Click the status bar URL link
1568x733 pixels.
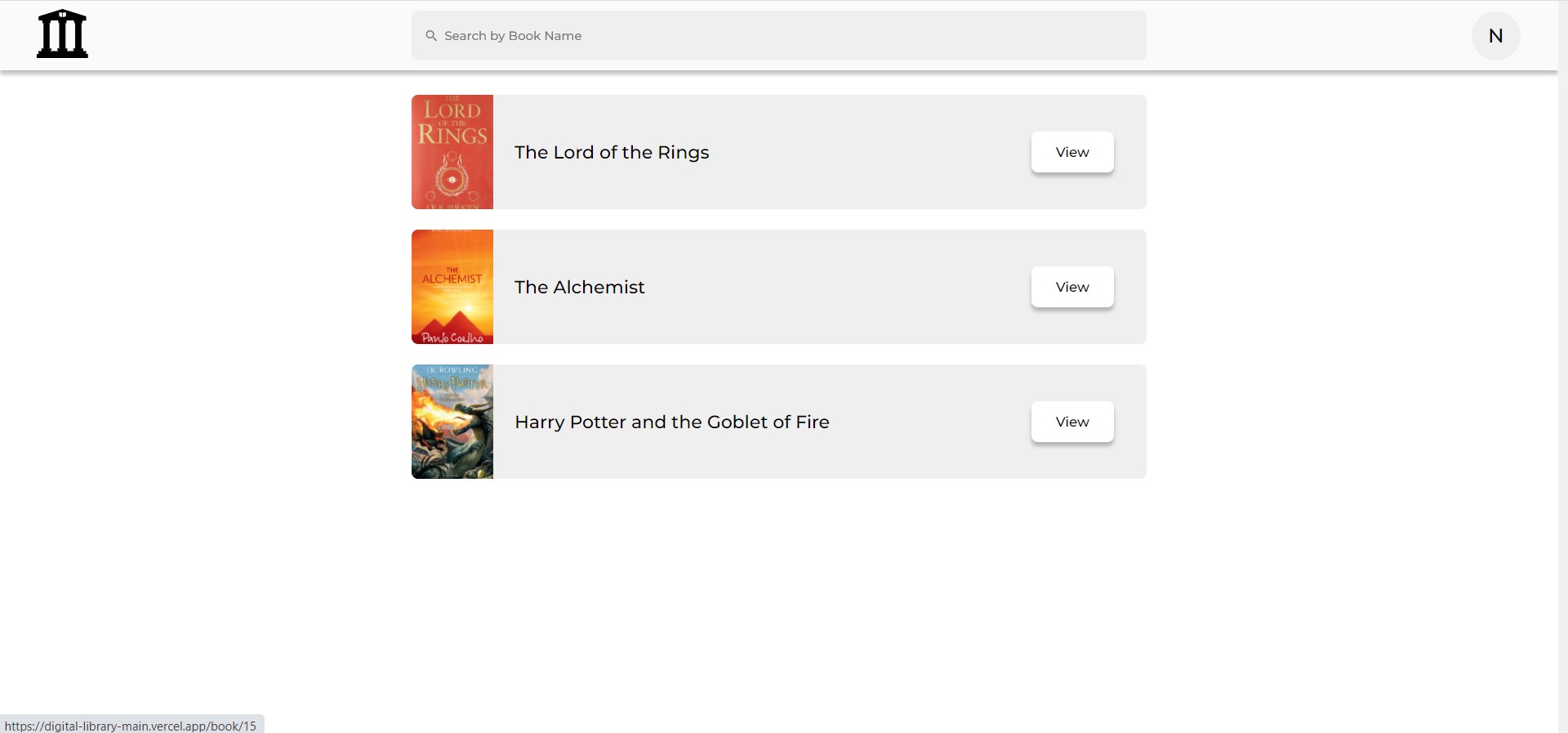(x=131, y=724)
